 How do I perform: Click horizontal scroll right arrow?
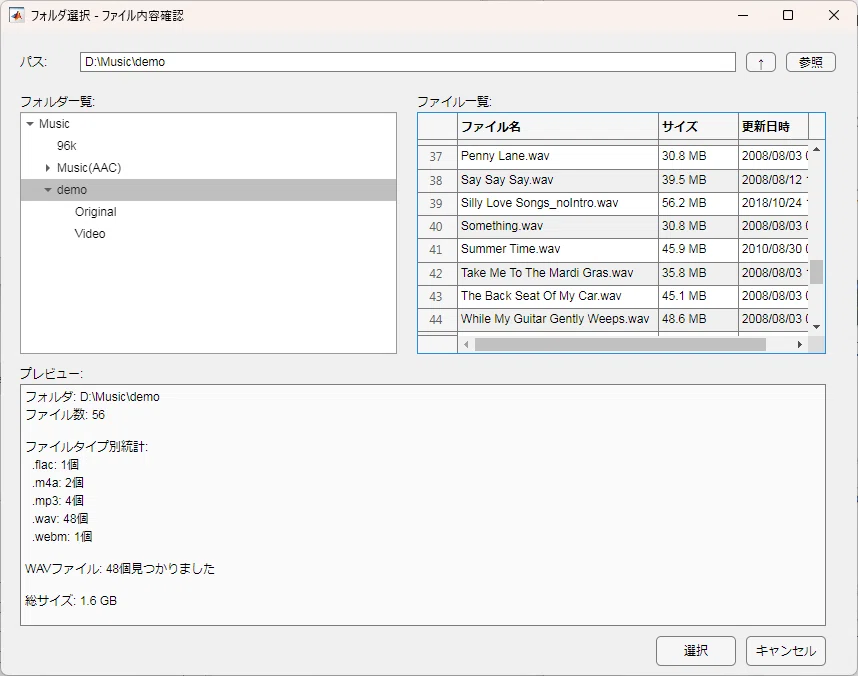(x=799, y=344)
